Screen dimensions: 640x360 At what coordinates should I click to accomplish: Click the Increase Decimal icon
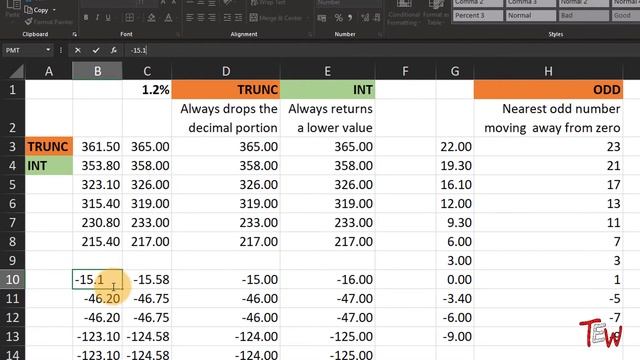(365, 18)
